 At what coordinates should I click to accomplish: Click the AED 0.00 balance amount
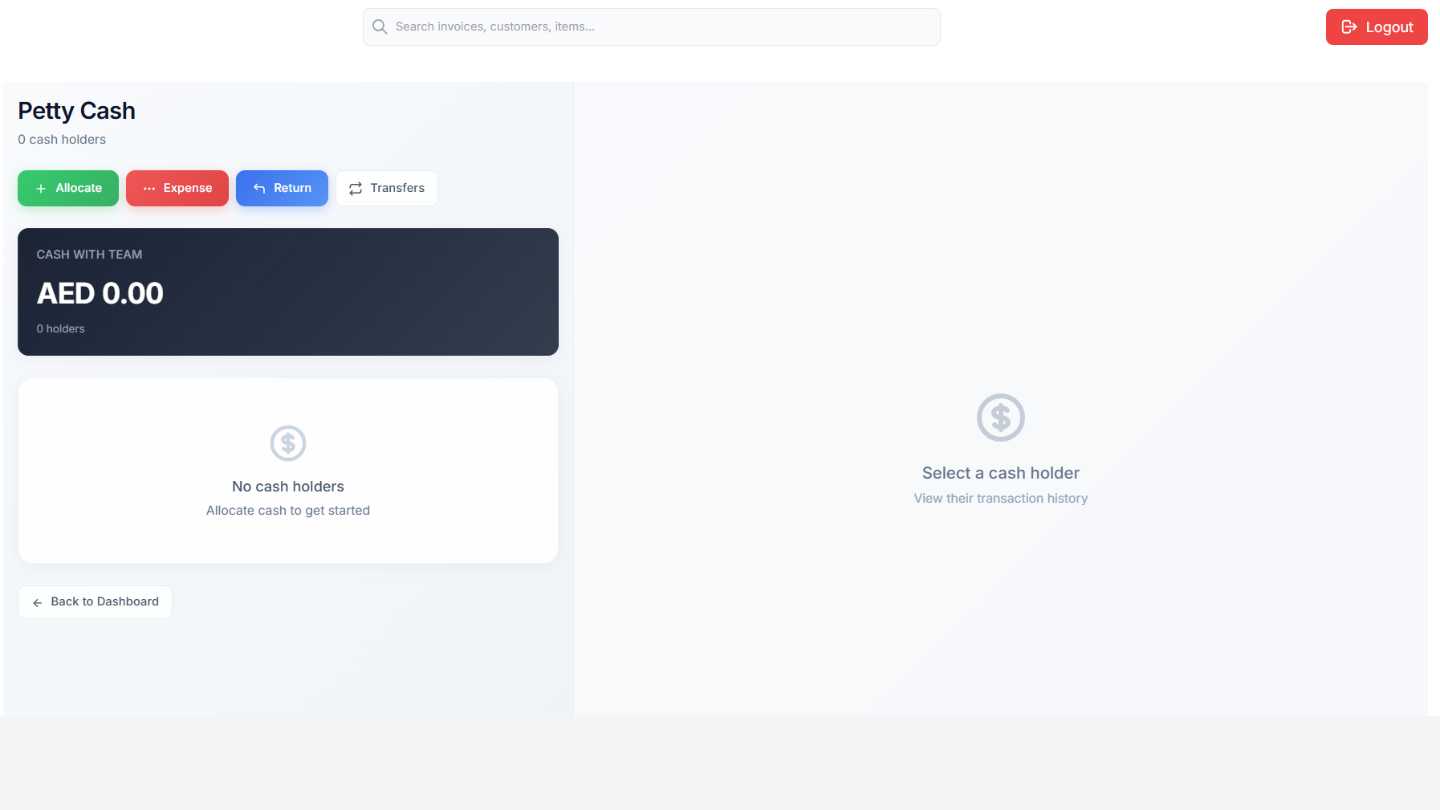pyautogui.click(x=100, y=293)
